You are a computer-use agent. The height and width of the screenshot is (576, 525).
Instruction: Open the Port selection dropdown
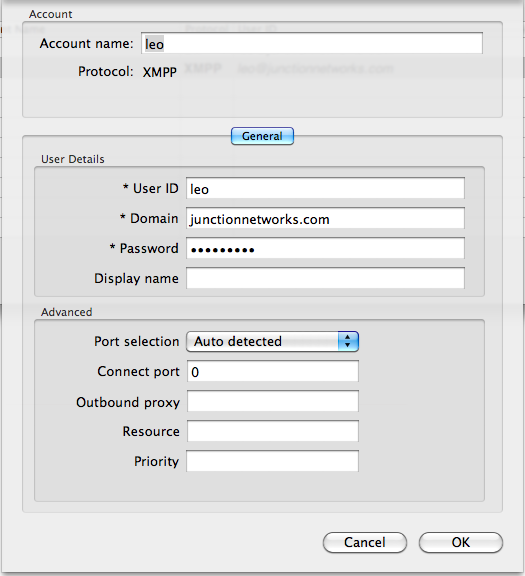[x=272, y=341]
